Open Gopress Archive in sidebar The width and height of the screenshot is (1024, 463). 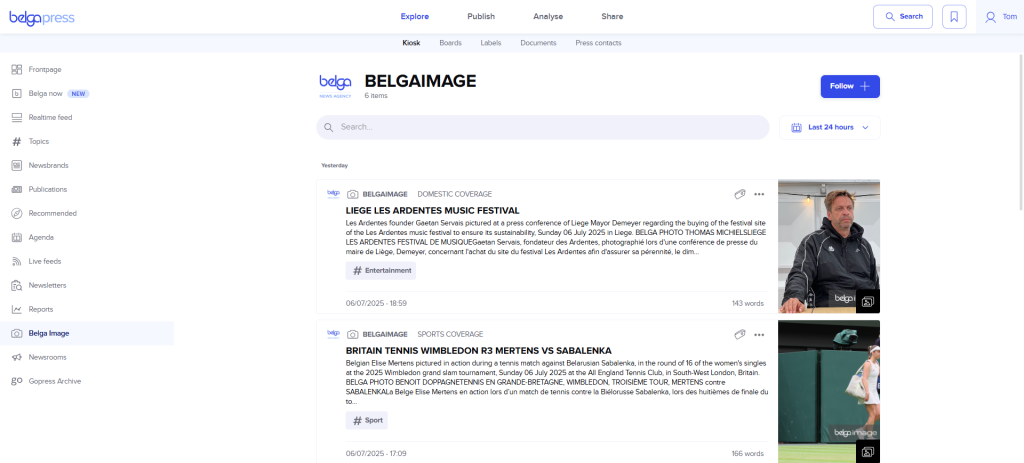(54, 381)
